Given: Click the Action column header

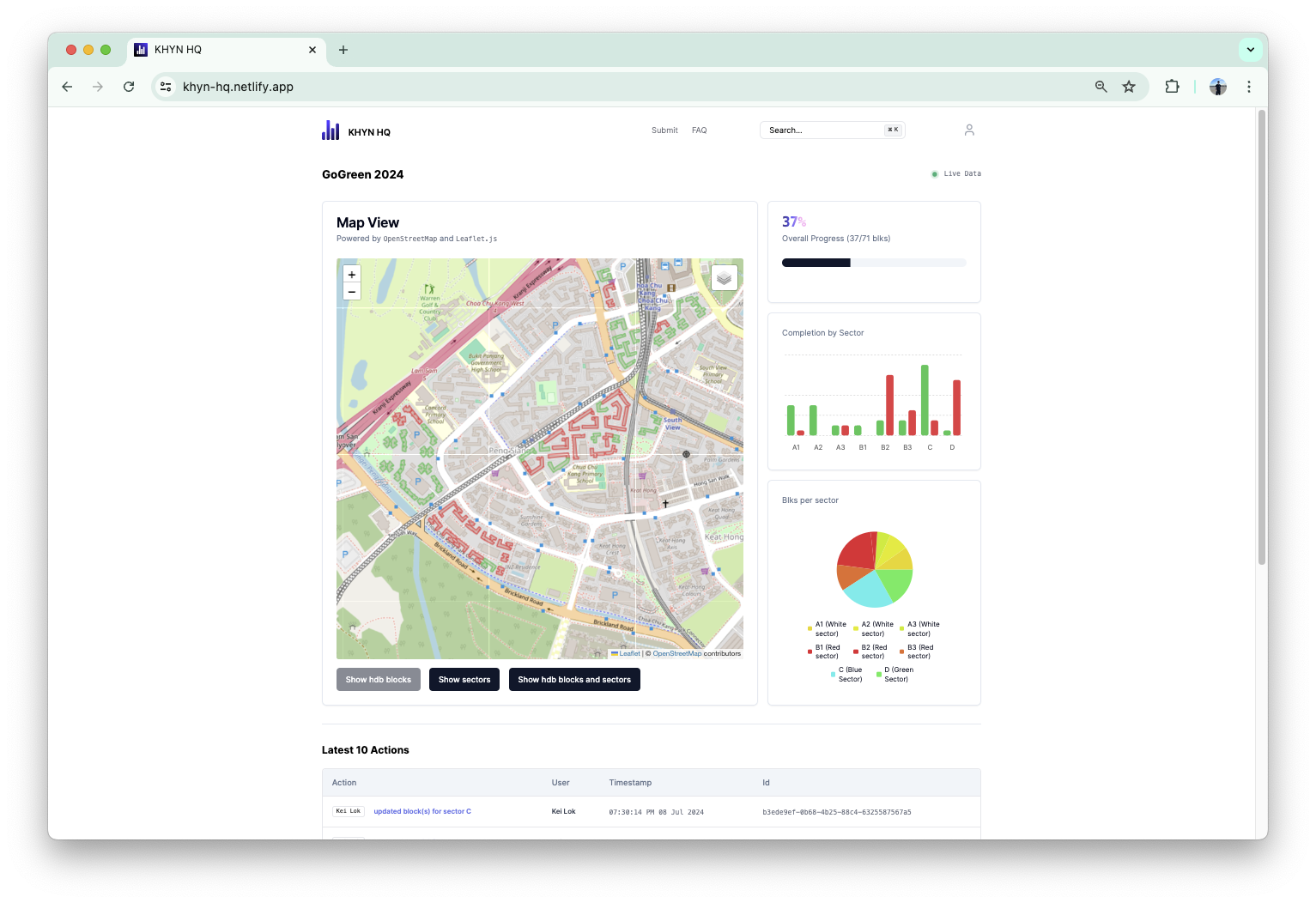Looking at the screenshot, I should pos(344,783).
